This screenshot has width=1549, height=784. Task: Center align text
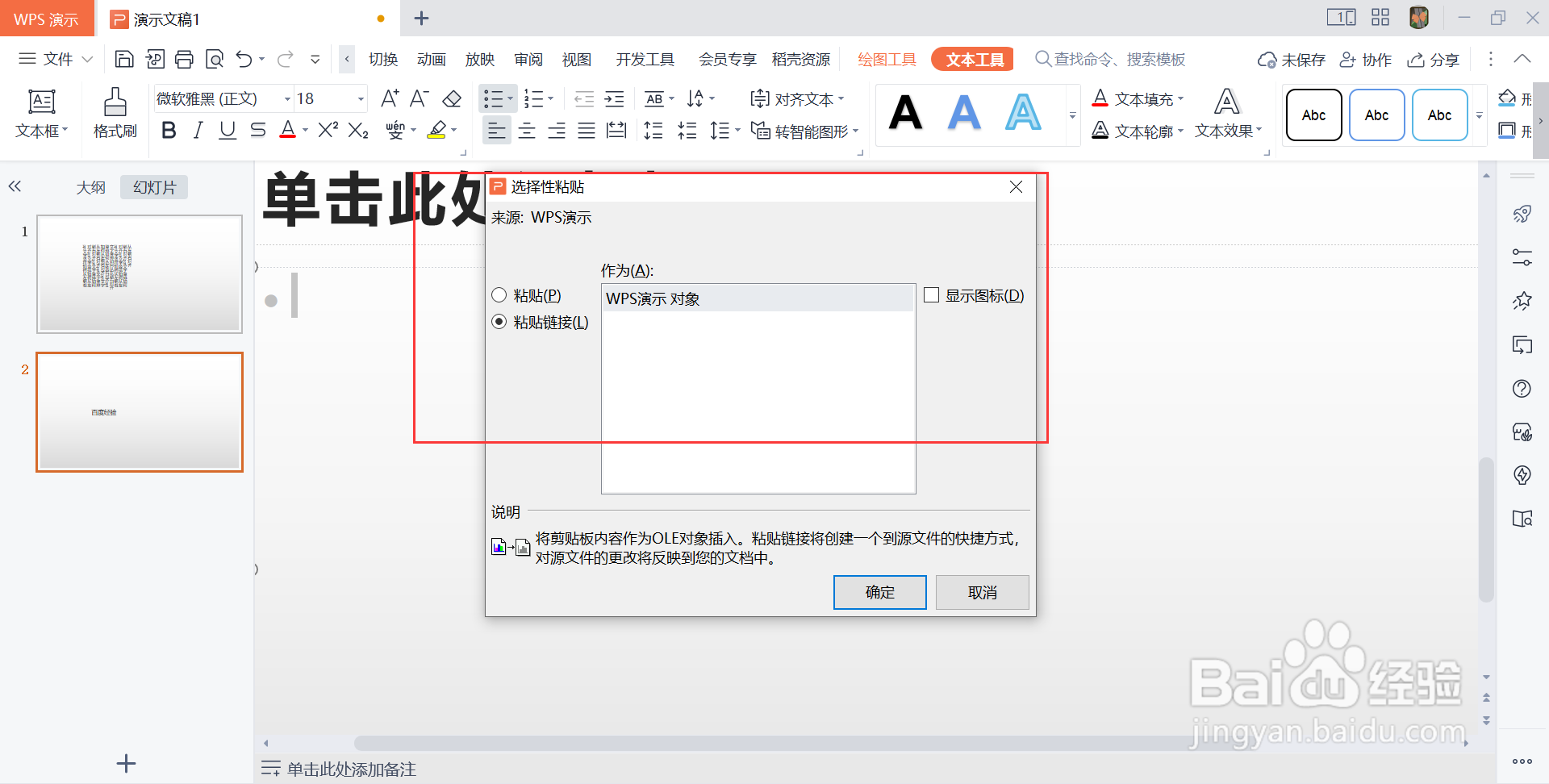click(527, 130)
